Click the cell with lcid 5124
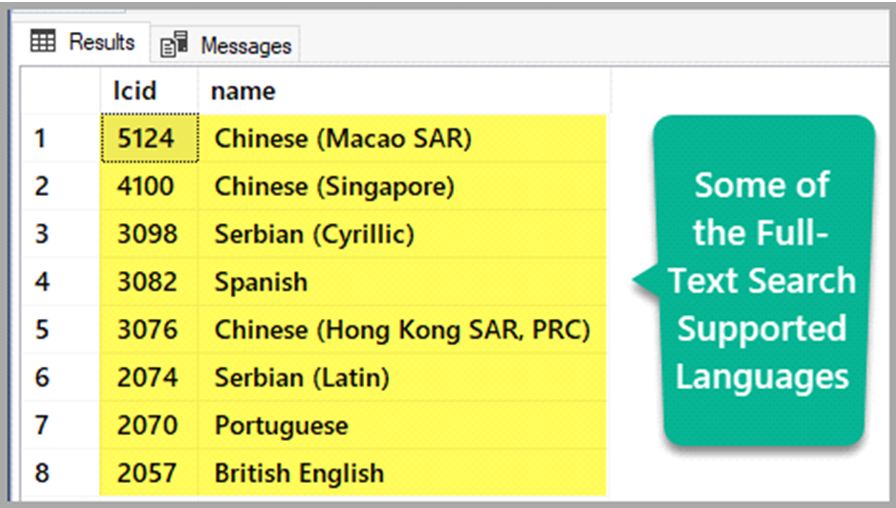 (x=150, y=138)
